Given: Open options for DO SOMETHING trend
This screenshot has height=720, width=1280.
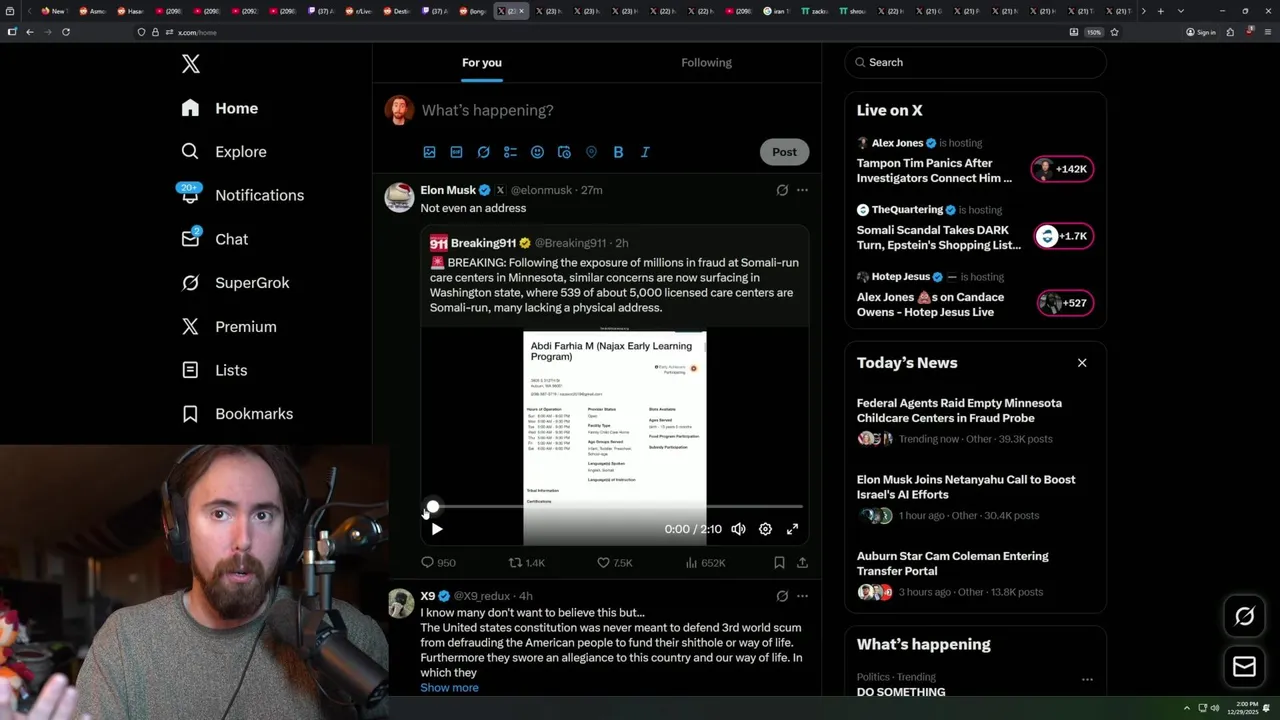Looking at the screenshot, I should pos(1087,680).
